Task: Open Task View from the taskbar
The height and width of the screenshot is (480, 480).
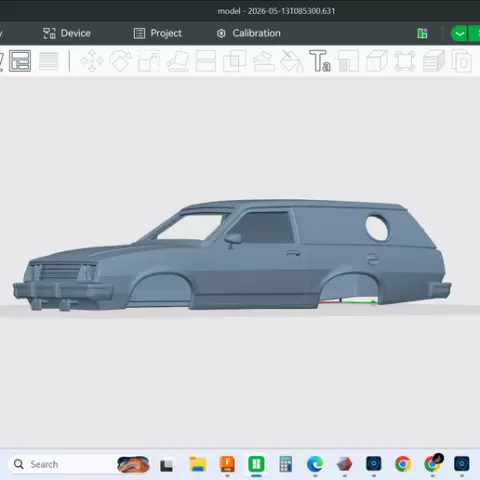Action: pyautogui.click(x=166, y=465)
